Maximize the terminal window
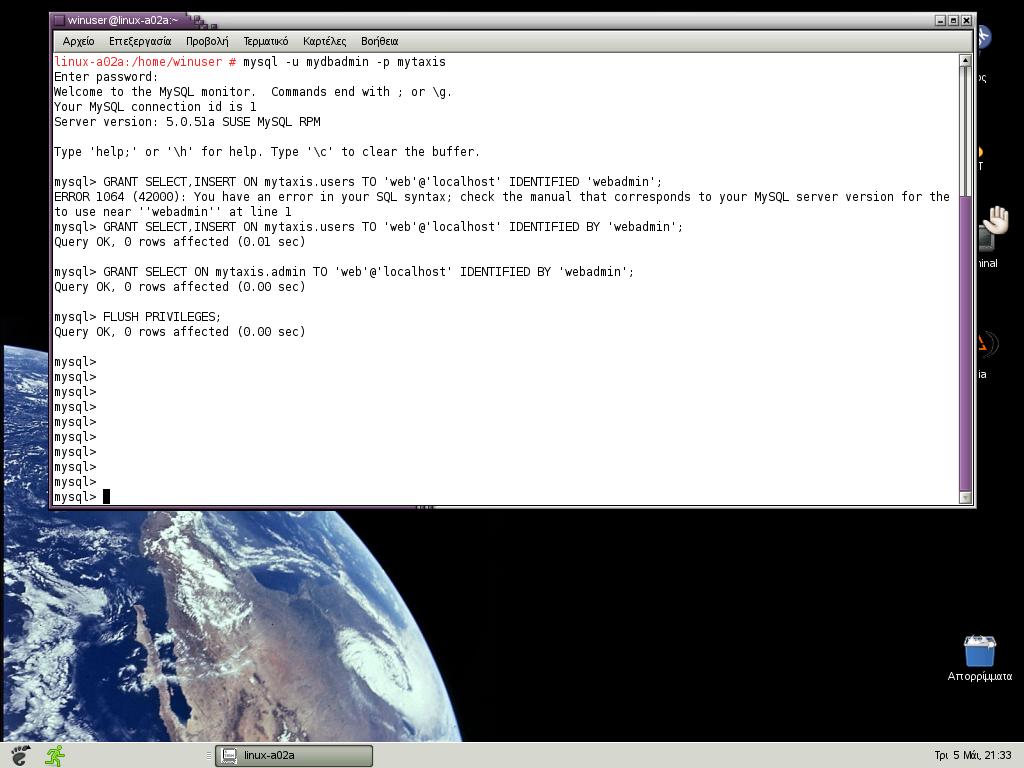 953,20
